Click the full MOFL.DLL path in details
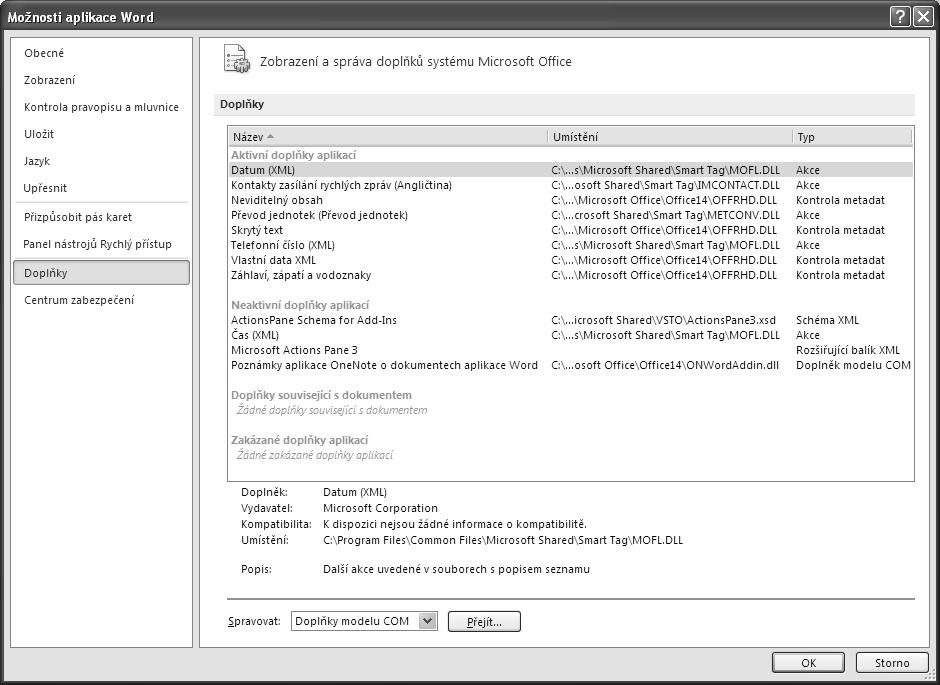This screenshot has height=685, width=940. [x=502, y=539]
